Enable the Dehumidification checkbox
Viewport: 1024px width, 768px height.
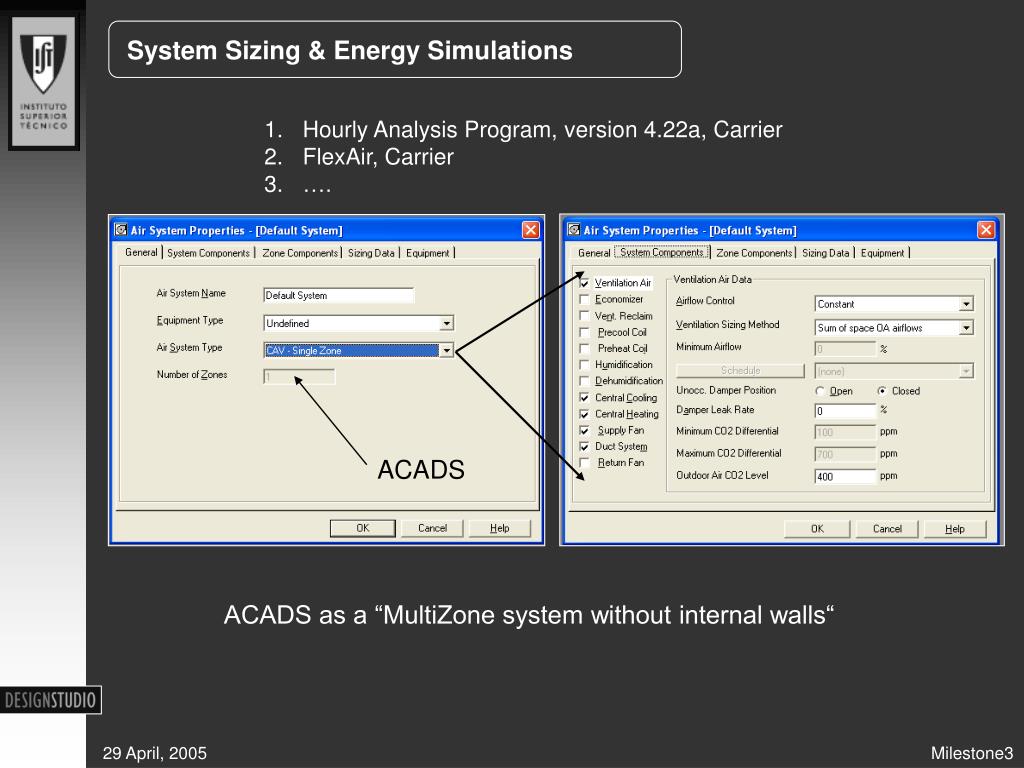[x=584, y=381]
